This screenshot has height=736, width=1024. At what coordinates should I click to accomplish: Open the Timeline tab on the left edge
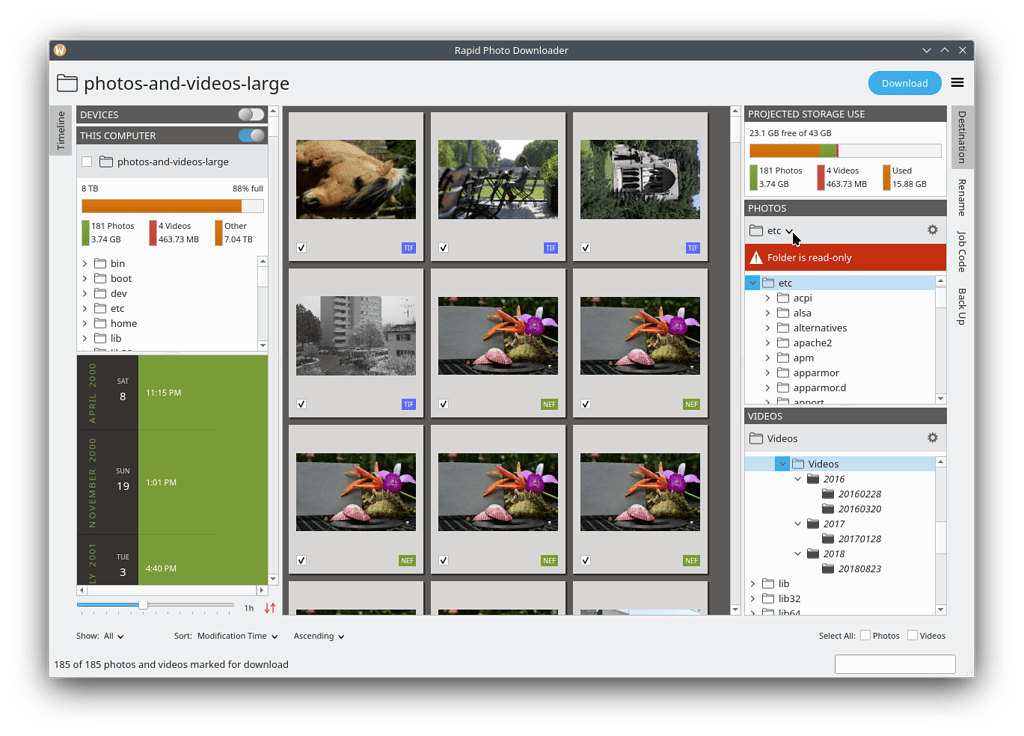[60, 130]
